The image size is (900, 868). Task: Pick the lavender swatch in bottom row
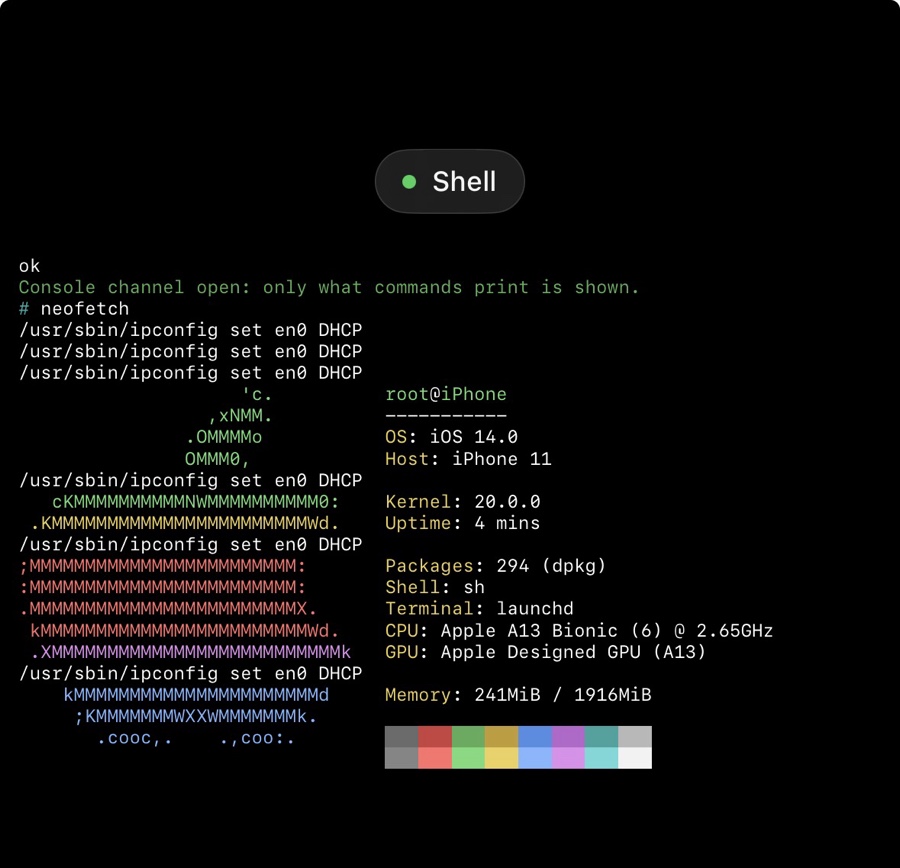(568, 758)
